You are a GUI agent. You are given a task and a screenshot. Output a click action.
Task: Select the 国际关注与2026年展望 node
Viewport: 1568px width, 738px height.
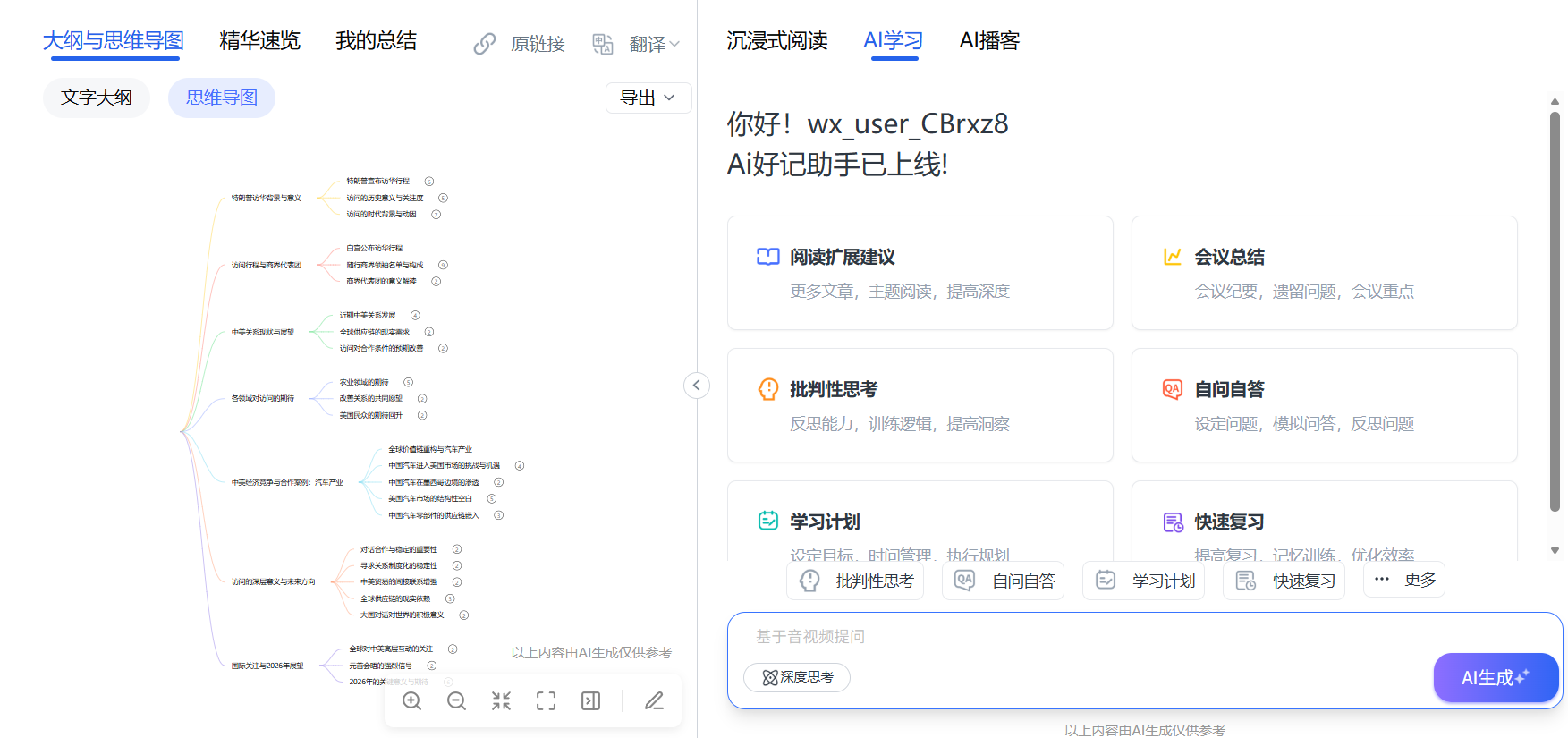coord(267,666)
